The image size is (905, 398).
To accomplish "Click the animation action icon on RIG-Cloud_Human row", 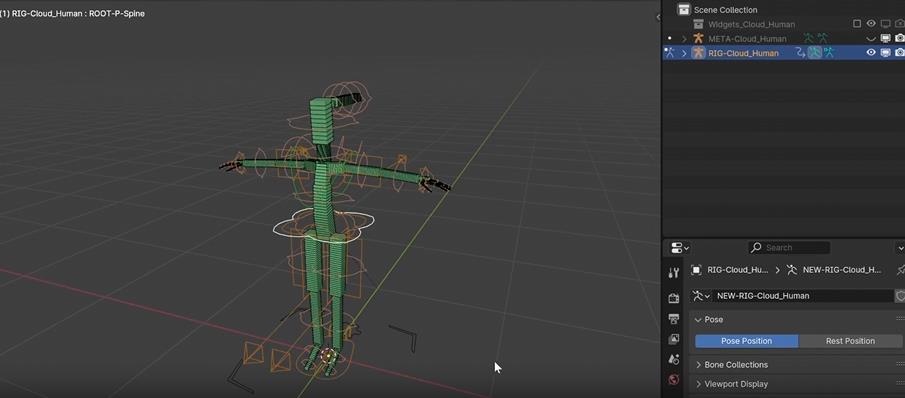I will pyautogui.click(x=801, y=53).
